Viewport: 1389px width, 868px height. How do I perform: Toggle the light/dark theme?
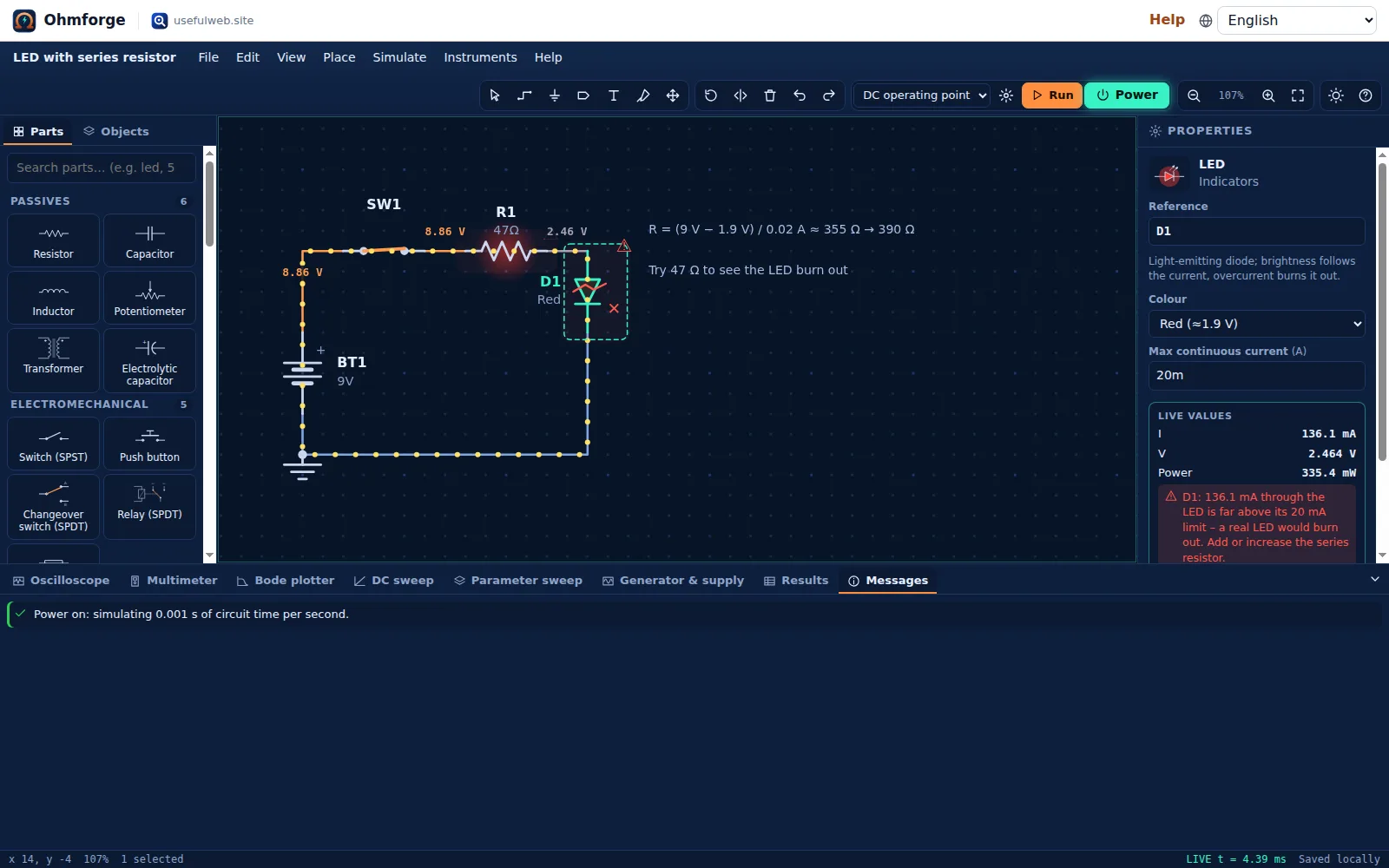(1336, 95)
